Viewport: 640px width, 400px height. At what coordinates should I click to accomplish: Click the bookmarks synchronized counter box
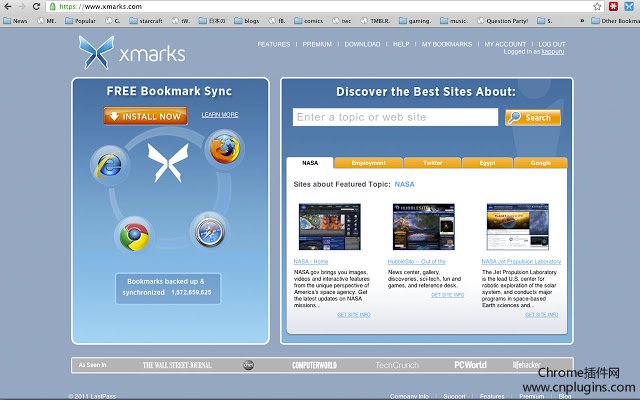pyautogui.click(x=168, y=289)
